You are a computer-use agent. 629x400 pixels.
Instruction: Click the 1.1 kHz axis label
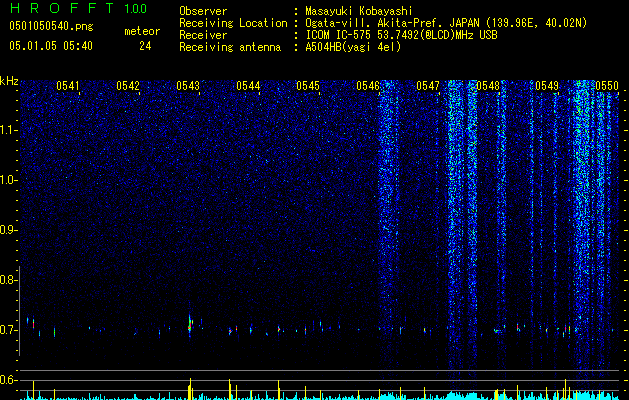(x=9, y=130)
